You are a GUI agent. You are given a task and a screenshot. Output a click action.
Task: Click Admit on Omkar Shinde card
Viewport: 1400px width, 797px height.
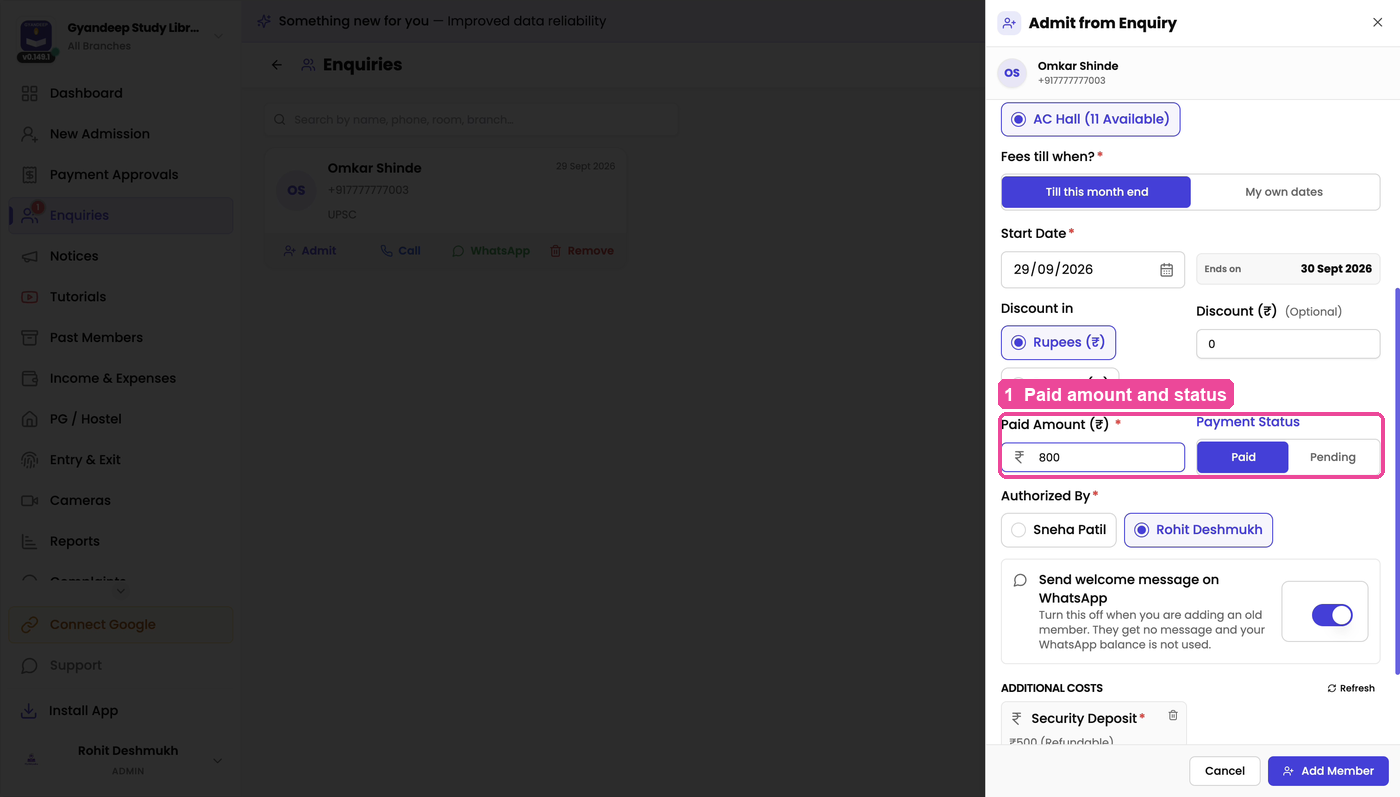(310, 251)
